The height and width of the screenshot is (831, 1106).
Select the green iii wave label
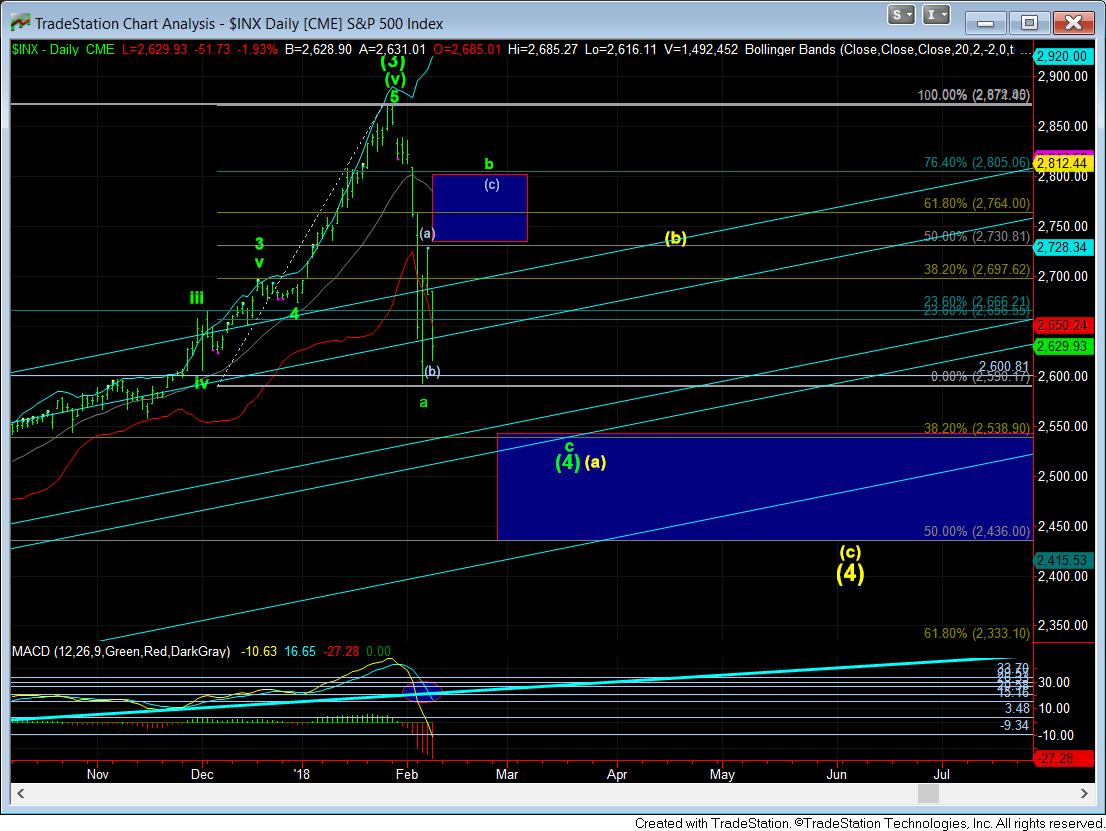click(197, 298)
